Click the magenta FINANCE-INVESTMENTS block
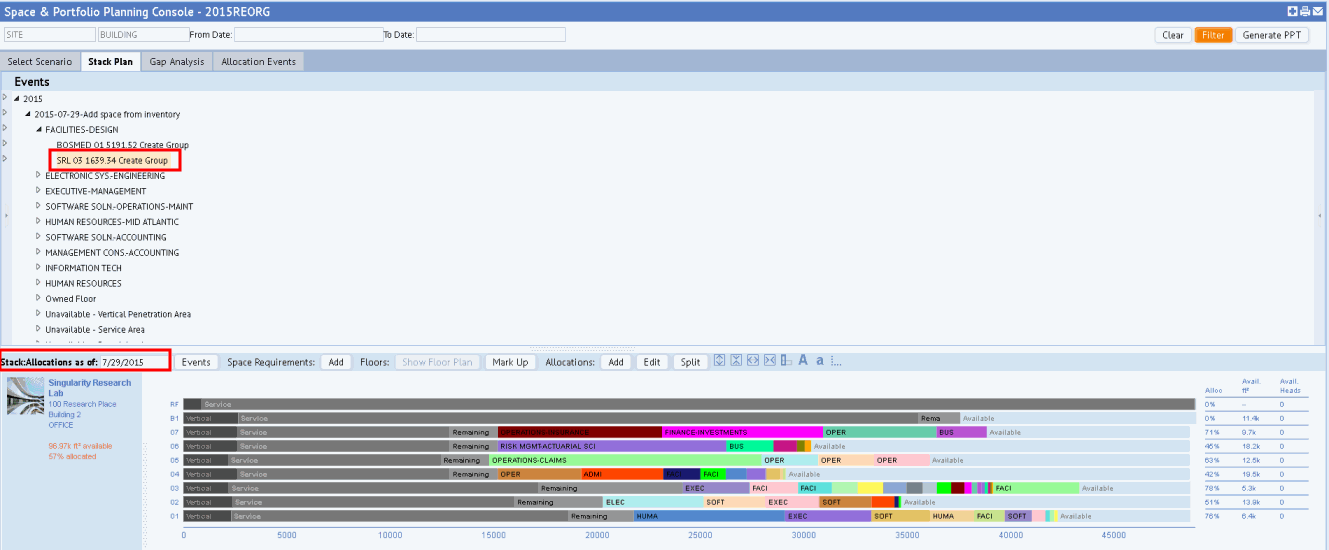The height and width of the screenshot is (550, 1329). pos(742,432)
